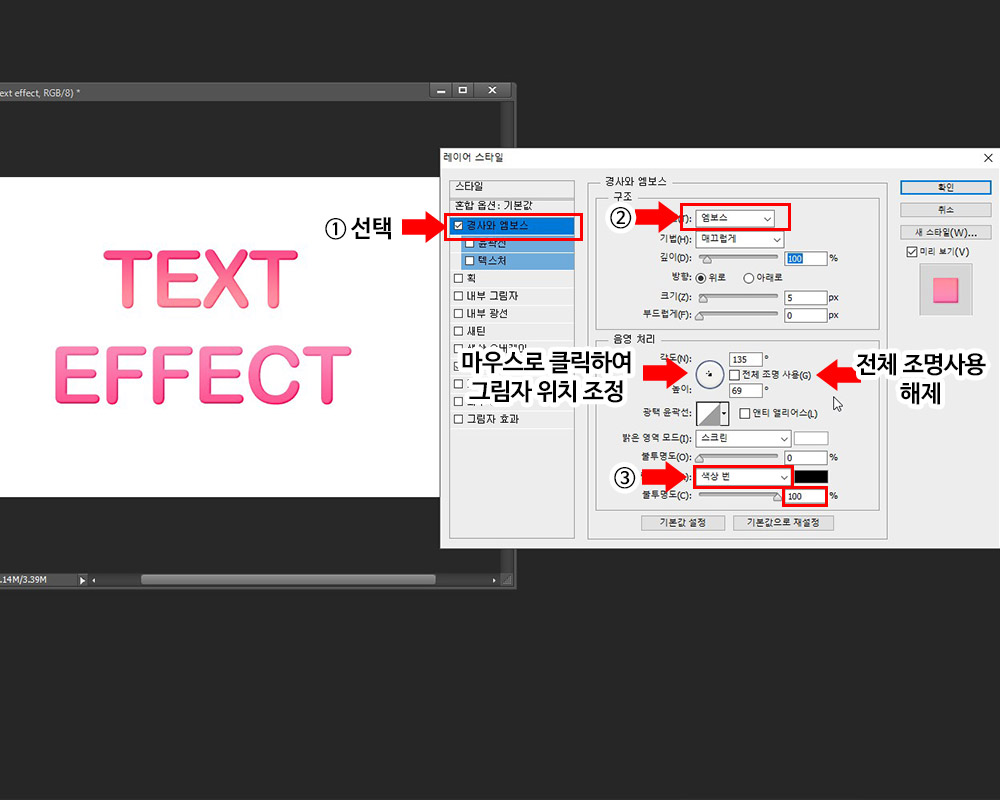Screen dimensions: 1000x800
Task: Minimize the text effect document window
Action: [x=440, y=90]
